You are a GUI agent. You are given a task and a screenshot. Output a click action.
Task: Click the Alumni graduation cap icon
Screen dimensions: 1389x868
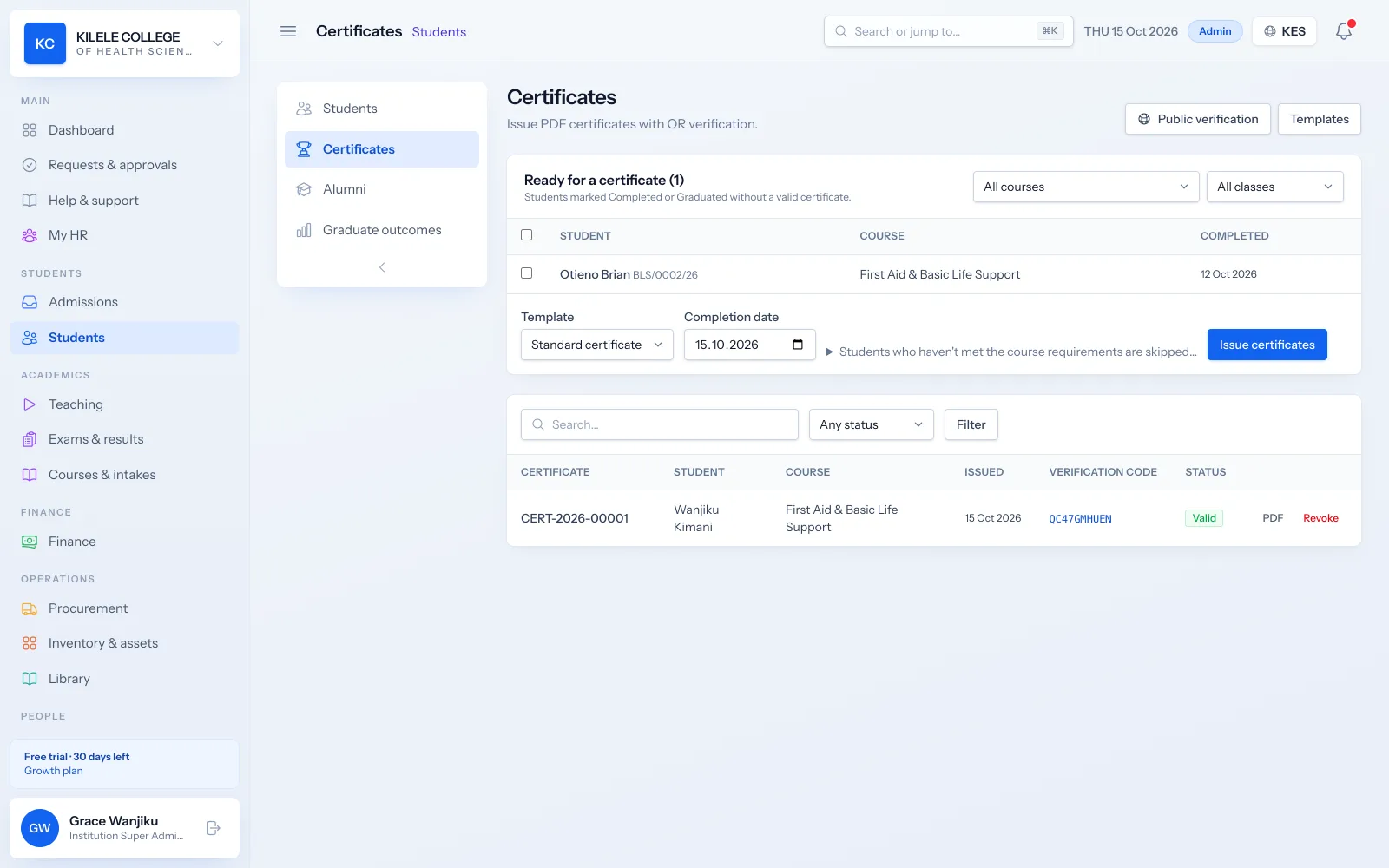[x=304, y=189]
